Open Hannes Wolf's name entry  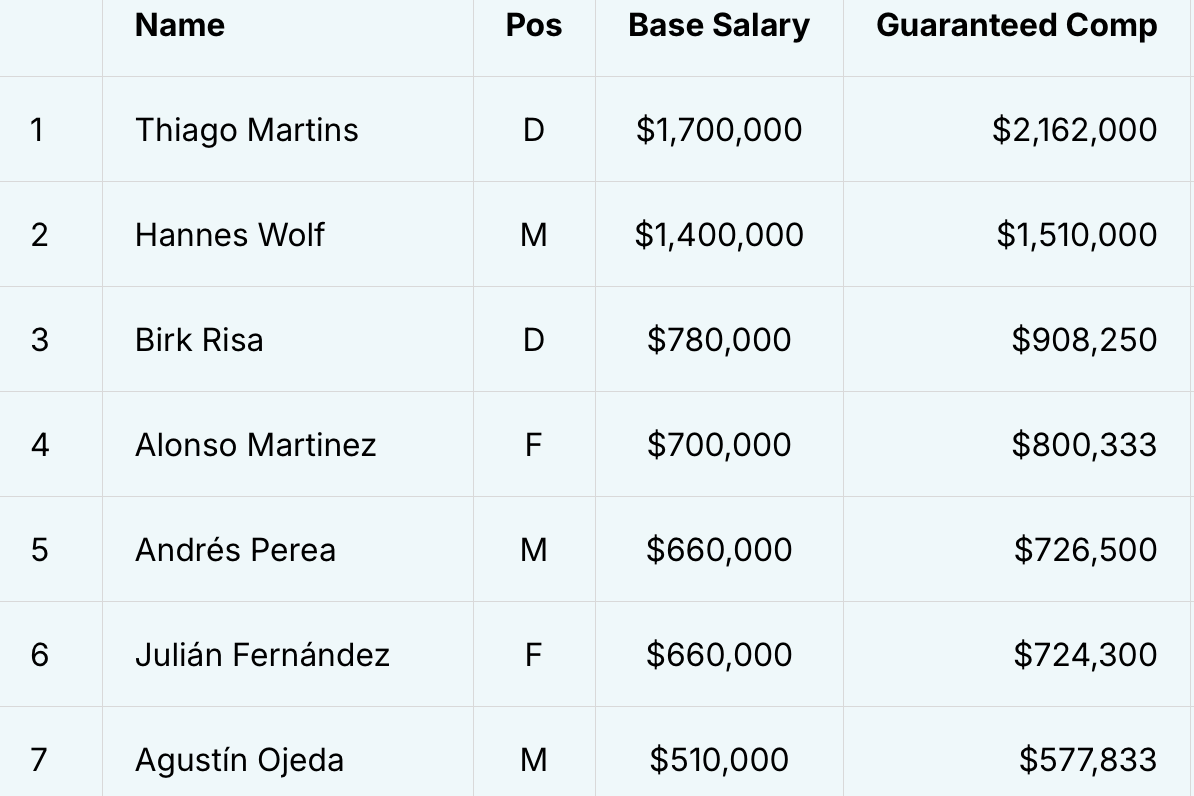(230, 235)
